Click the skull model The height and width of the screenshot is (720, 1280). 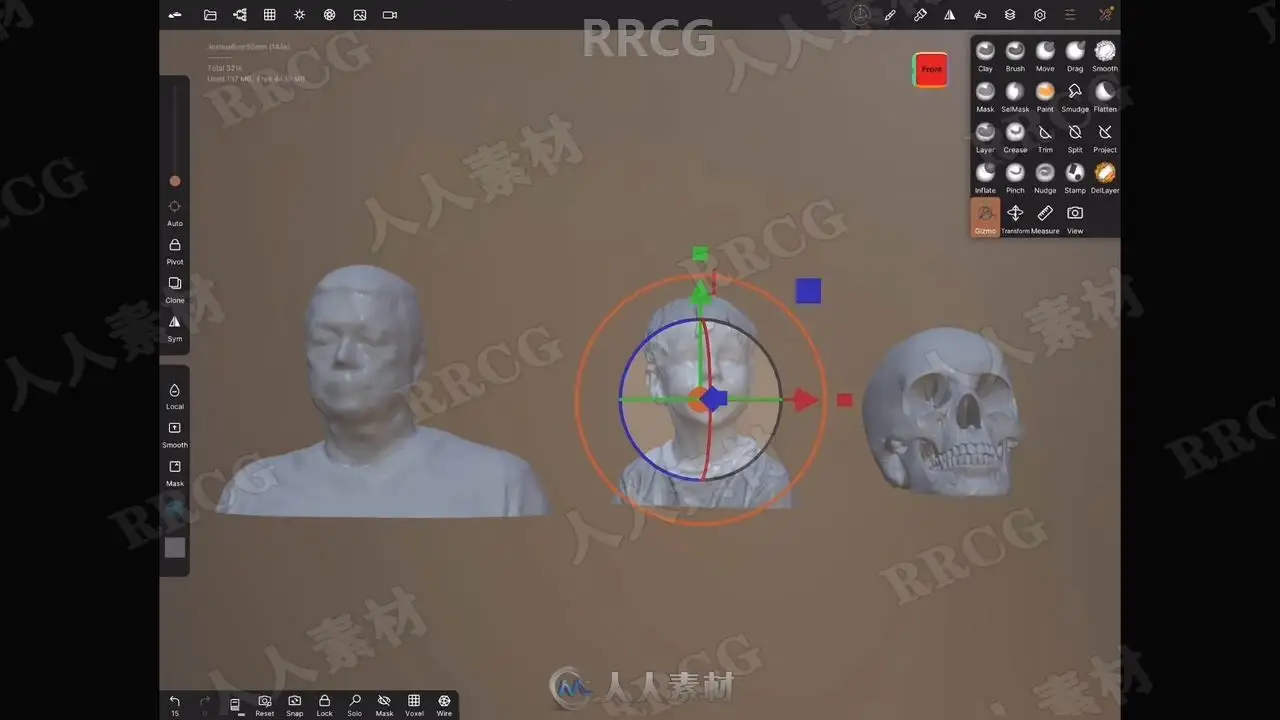click(x=942, y=410)
